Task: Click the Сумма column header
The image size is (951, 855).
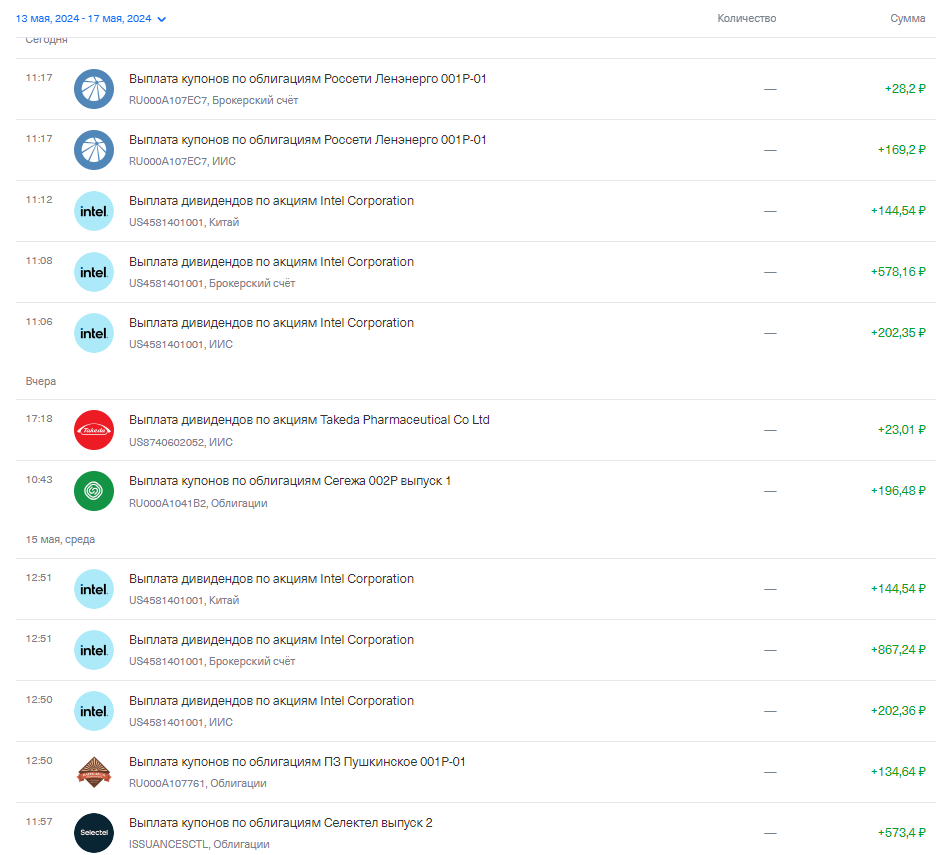Action: pyautogui.click(x=907, y=18)
